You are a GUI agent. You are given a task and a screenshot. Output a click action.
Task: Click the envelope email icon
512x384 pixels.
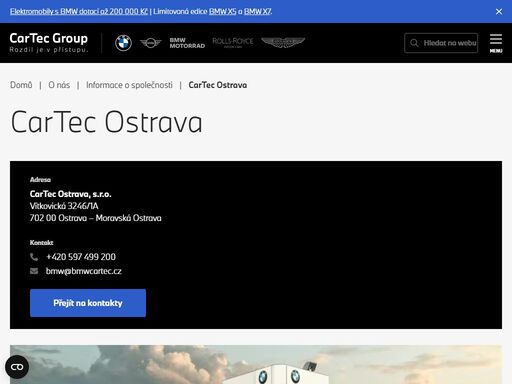click(x=34, y=271)
